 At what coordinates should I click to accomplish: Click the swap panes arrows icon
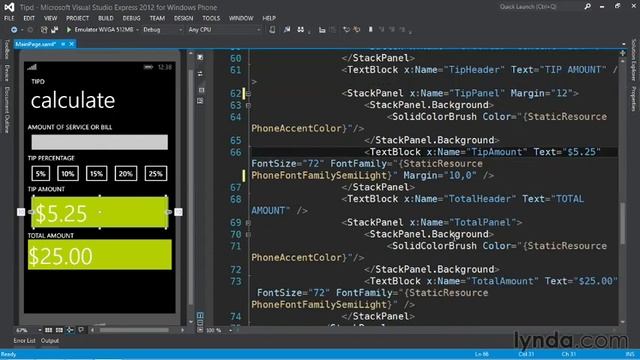pyautogui.click(x=200, y=74)
